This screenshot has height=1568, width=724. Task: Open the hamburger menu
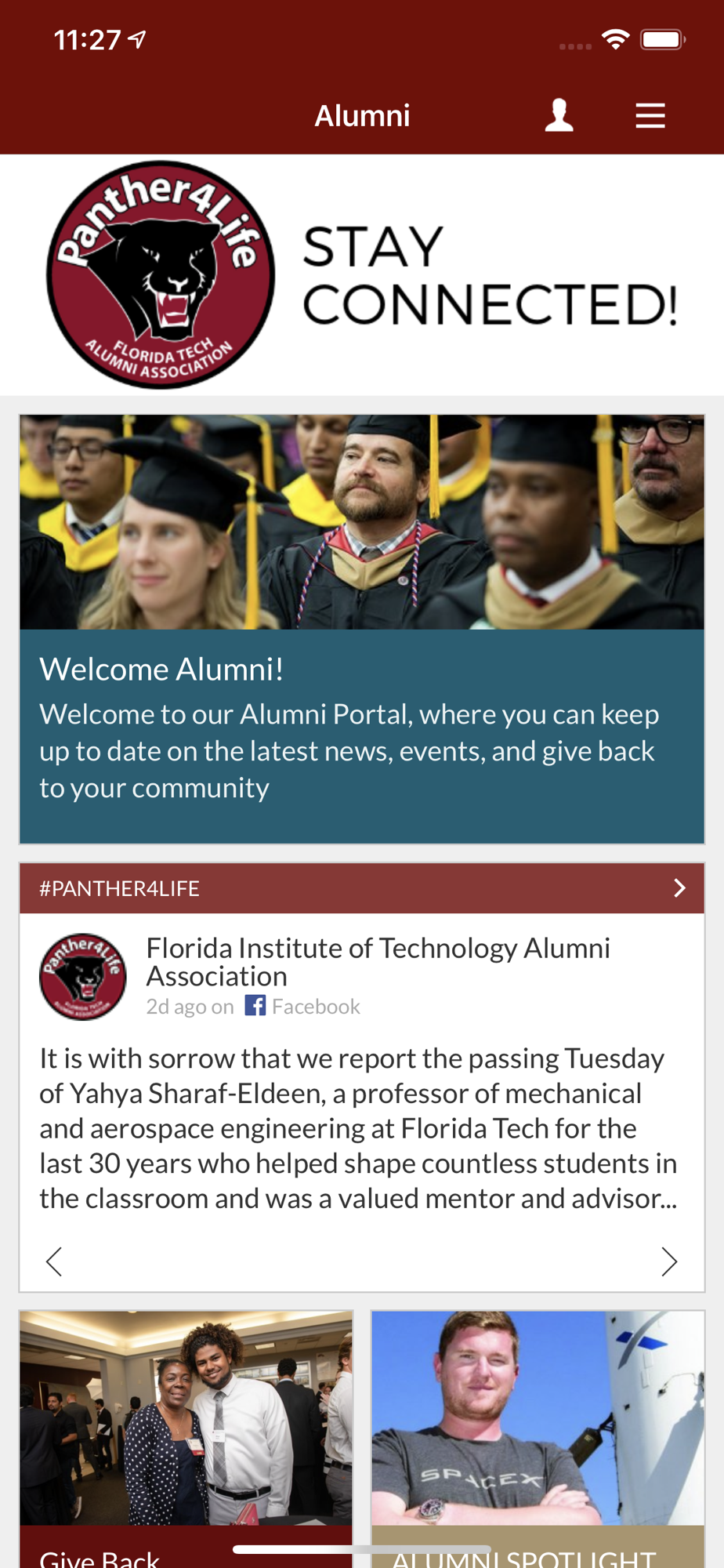(650, 116)
